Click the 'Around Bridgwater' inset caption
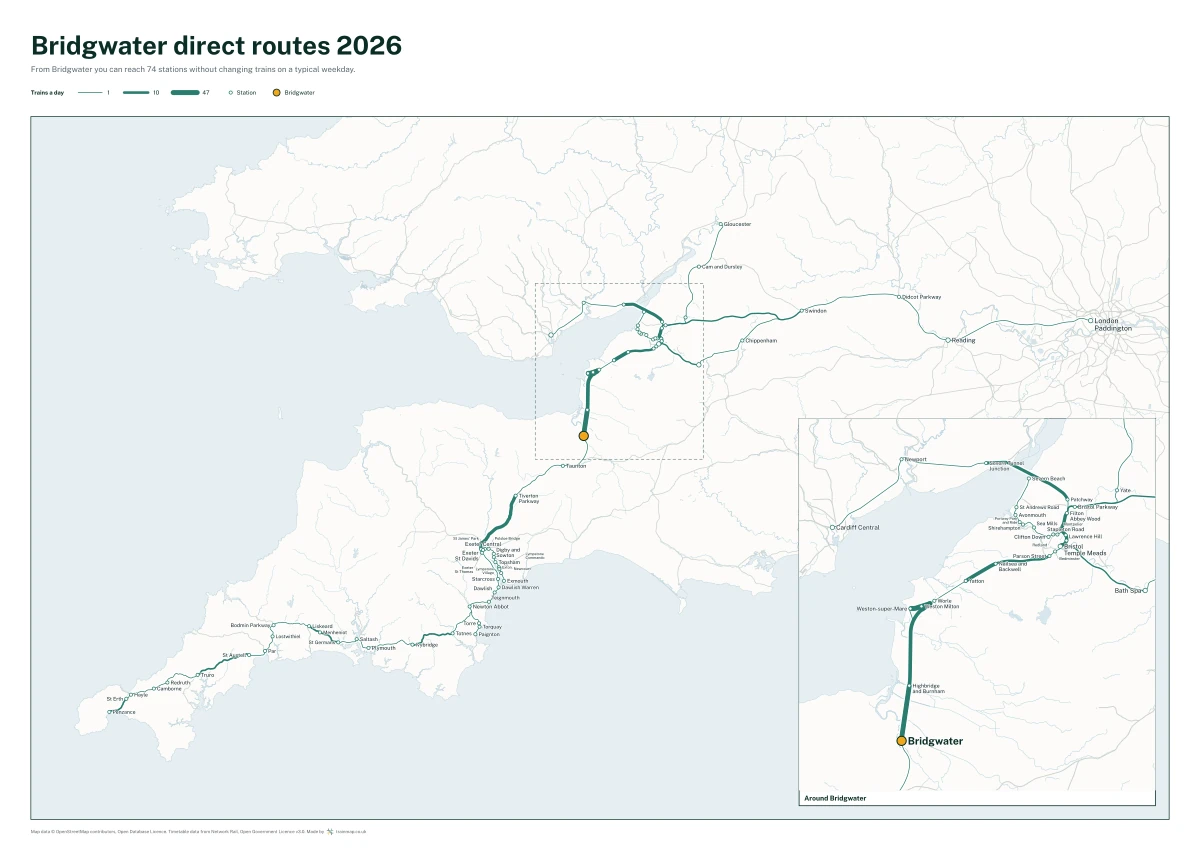This screenshot has width=1200, height=858. 835,798
